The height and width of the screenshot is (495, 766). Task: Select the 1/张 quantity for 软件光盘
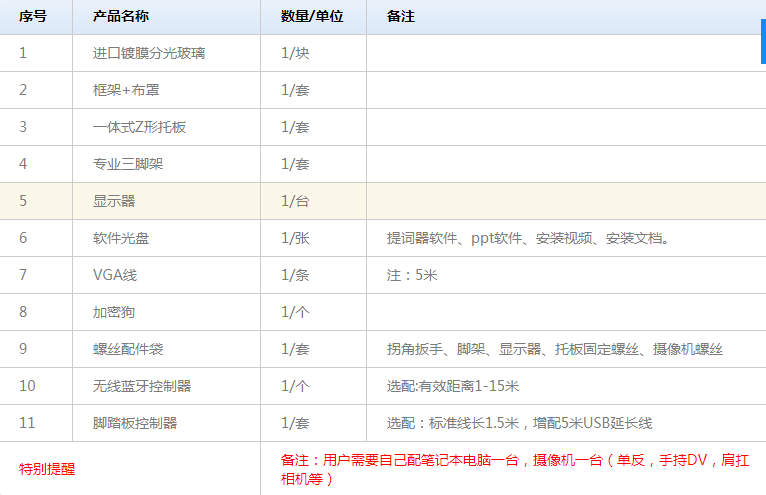tap(295, 238)
